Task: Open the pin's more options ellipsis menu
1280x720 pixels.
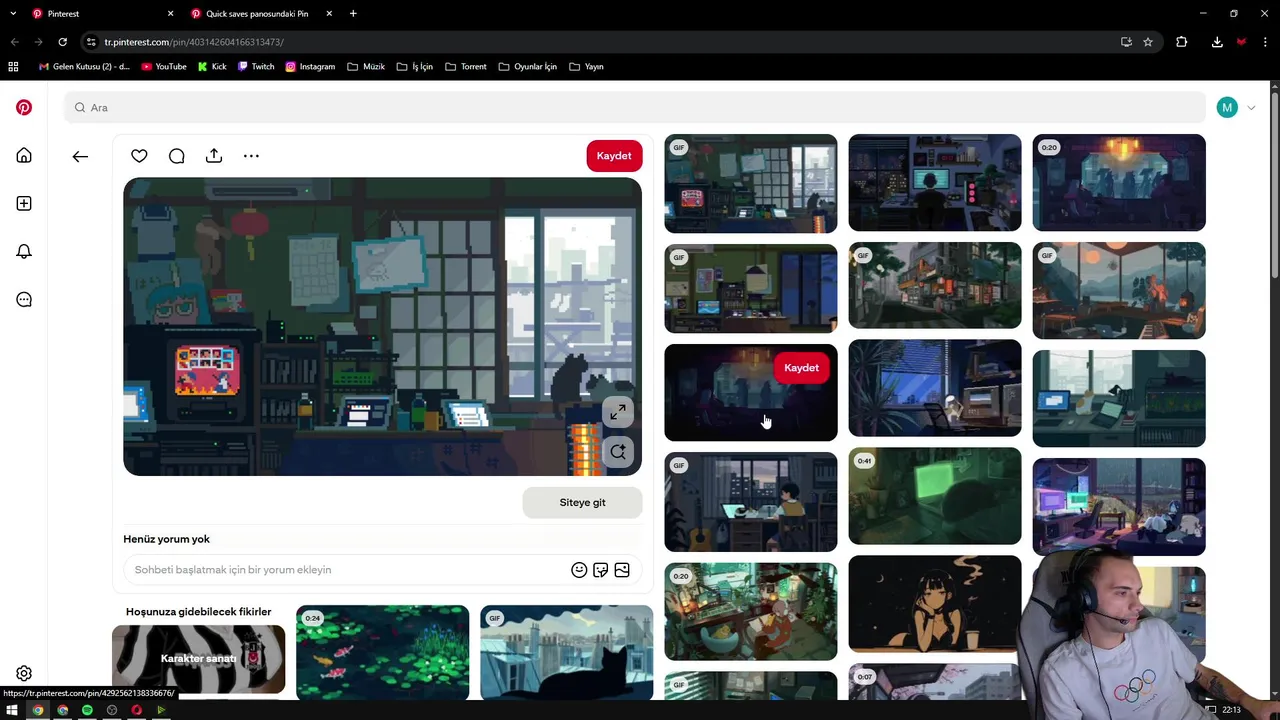Action: [x=251, y=156]
